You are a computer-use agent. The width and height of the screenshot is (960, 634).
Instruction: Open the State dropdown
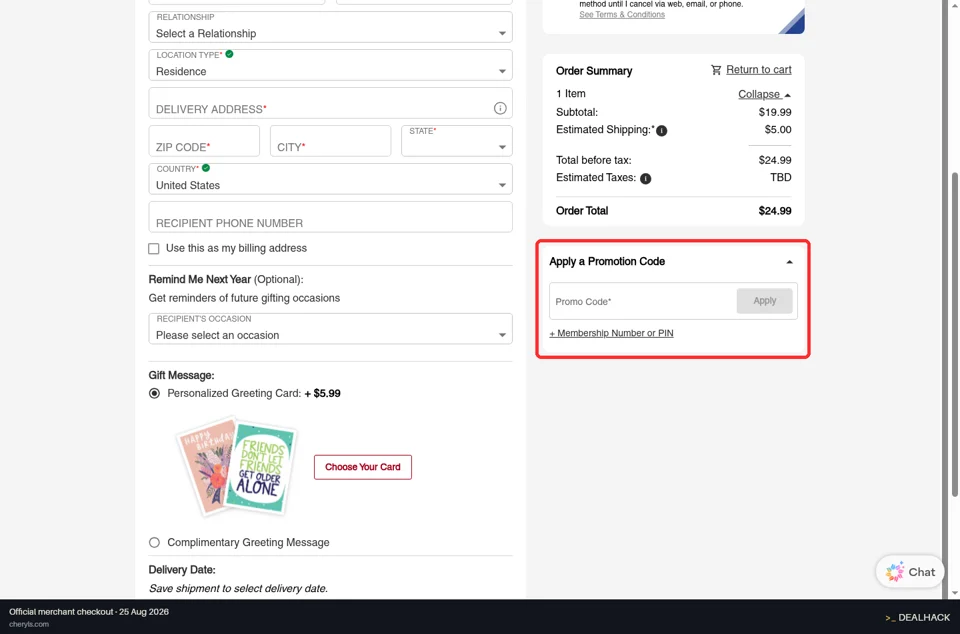pos(457,141)
